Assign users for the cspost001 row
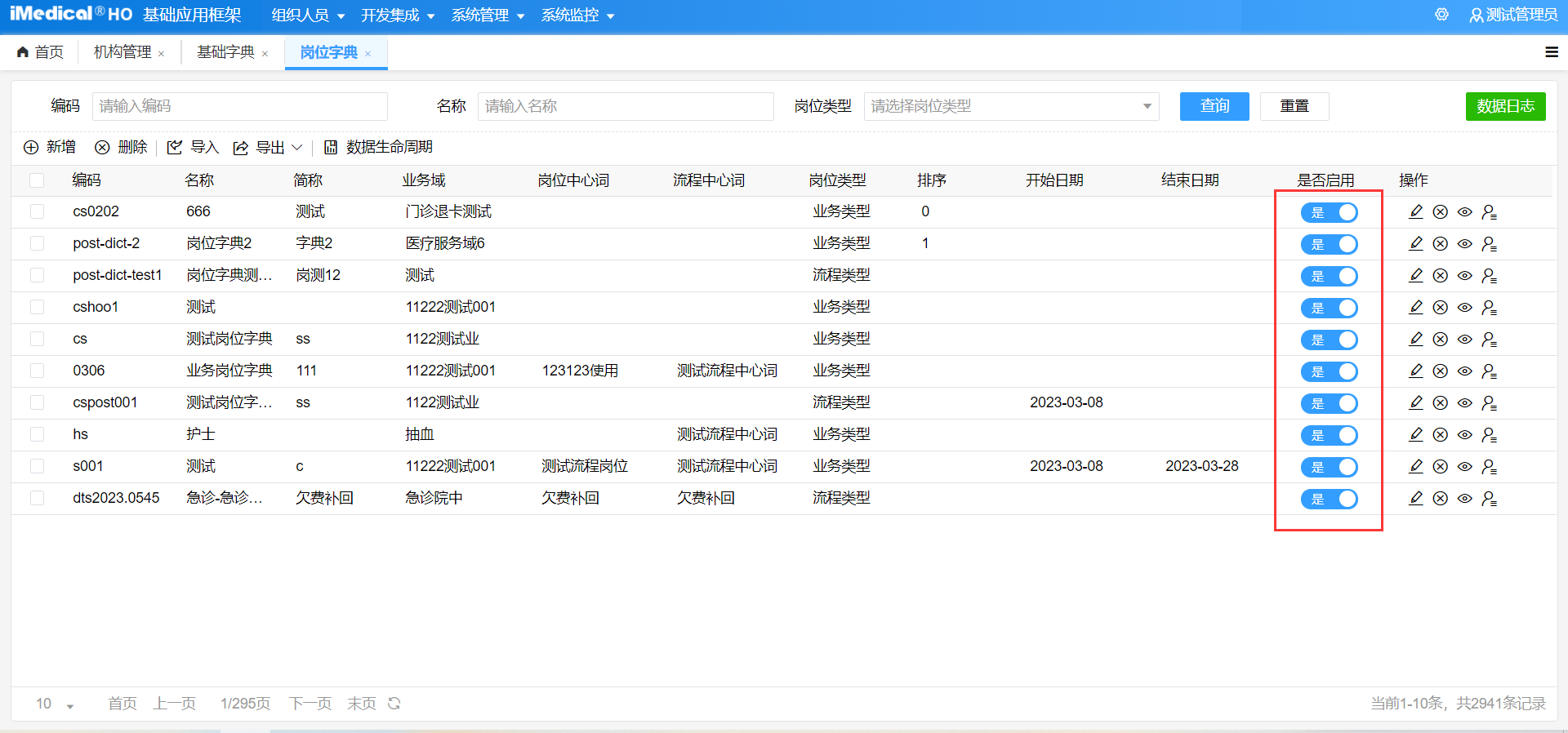 click(1490, 403)
